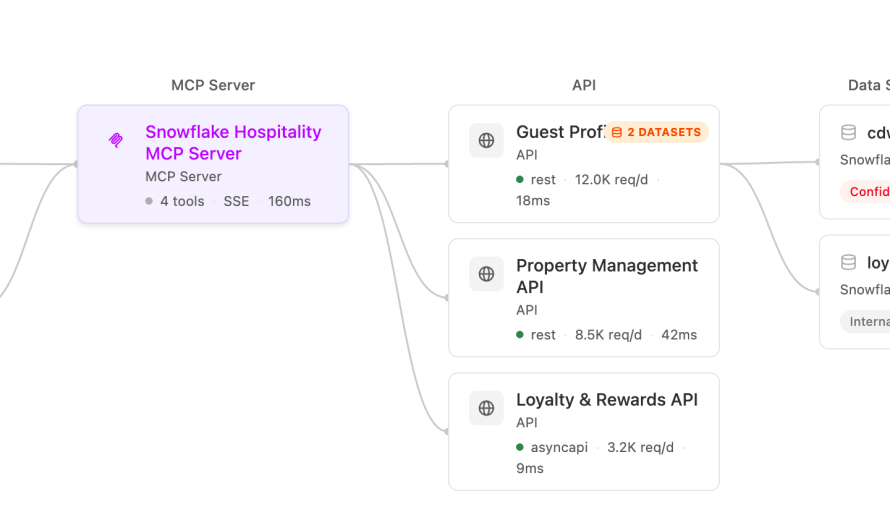Screen dimensions: 890x512
Task: Click the '4 tools' label
Action: pyautogui.click(x=182, y=202)
